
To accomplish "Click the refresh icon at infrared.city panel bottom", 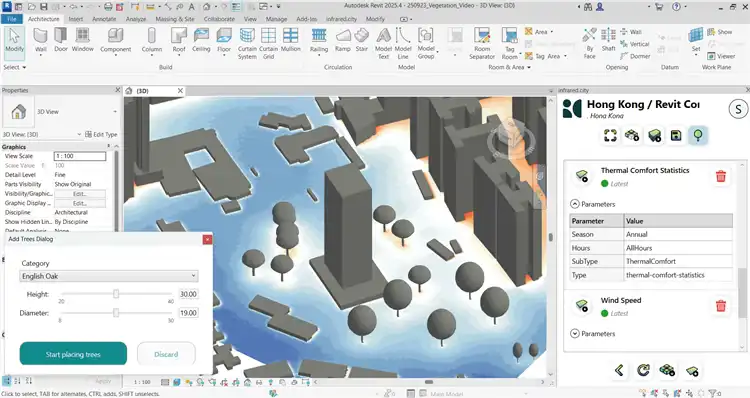I will (643, 370).
